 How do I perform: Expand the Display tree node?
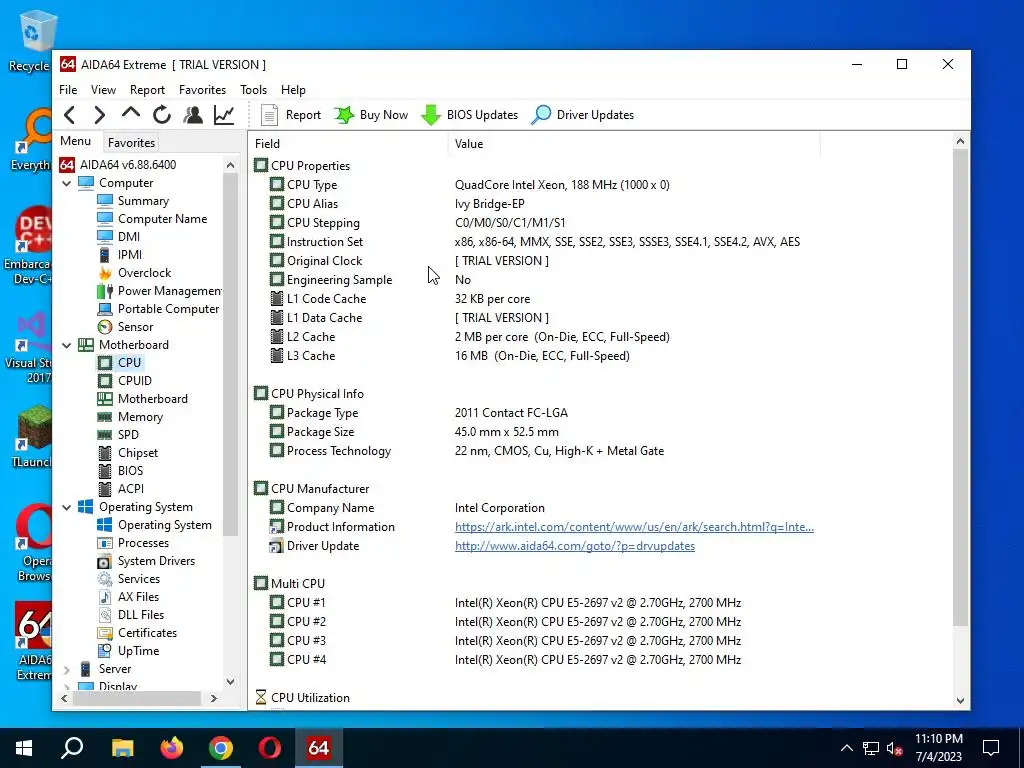67,686
